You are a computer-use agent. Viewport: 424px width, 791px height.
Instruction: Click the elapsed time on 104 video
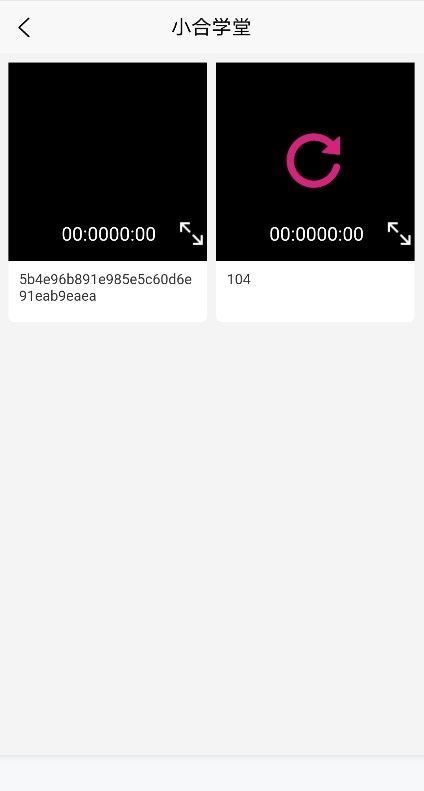(293, 234)
